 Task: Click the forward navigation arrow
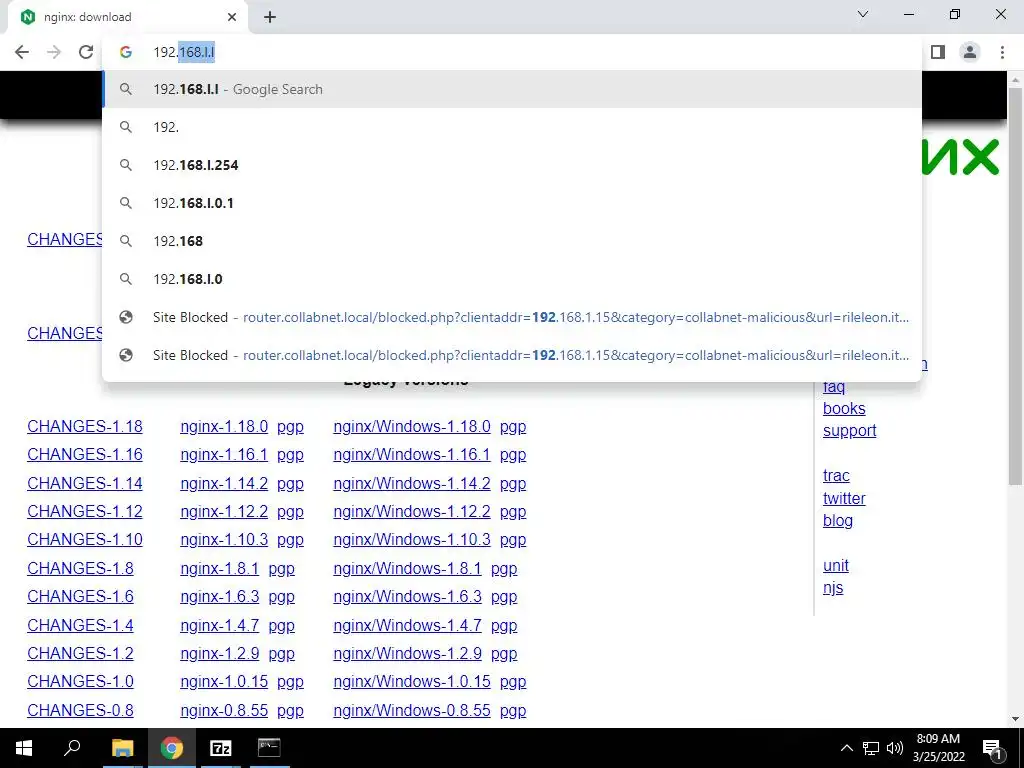54,52
